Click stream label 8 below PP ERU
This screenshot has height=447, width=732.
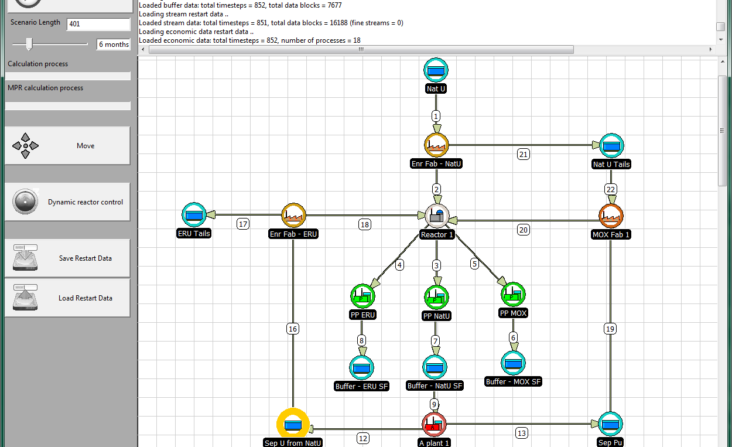pyautogui.click(x=361, y=340)
